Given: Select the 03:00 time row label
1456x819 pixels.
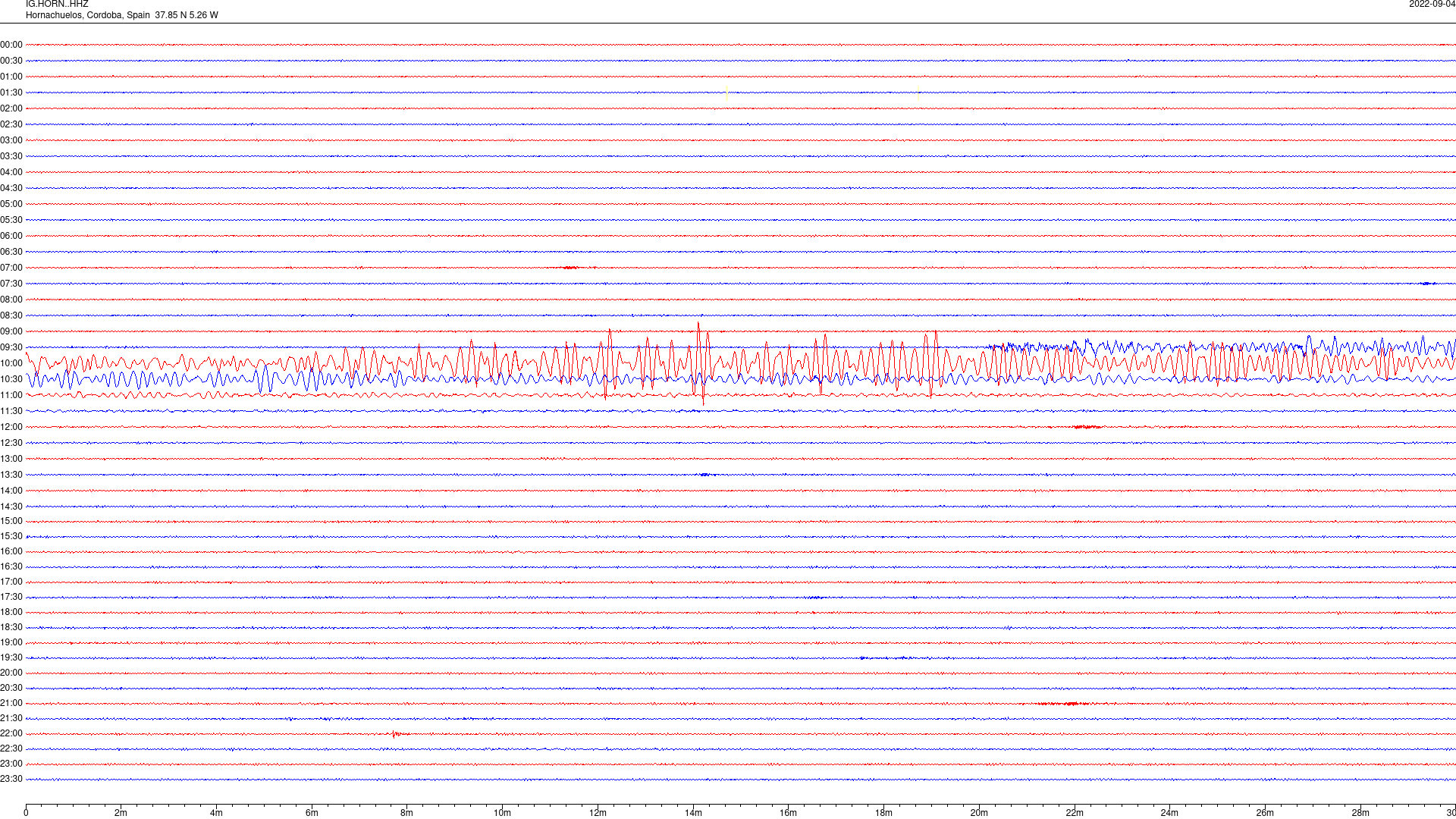Looking at the screenshot, I should click(11, 140).
